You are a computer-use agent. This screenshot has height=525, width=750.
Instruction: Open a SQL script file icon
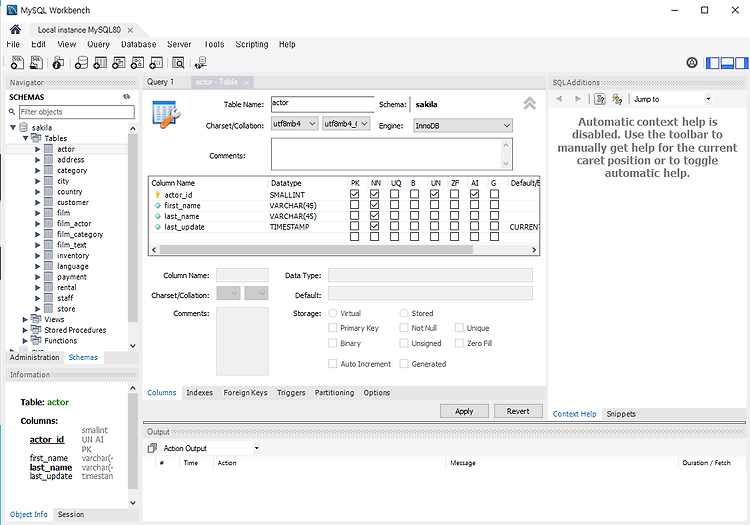tap(36, 63)
